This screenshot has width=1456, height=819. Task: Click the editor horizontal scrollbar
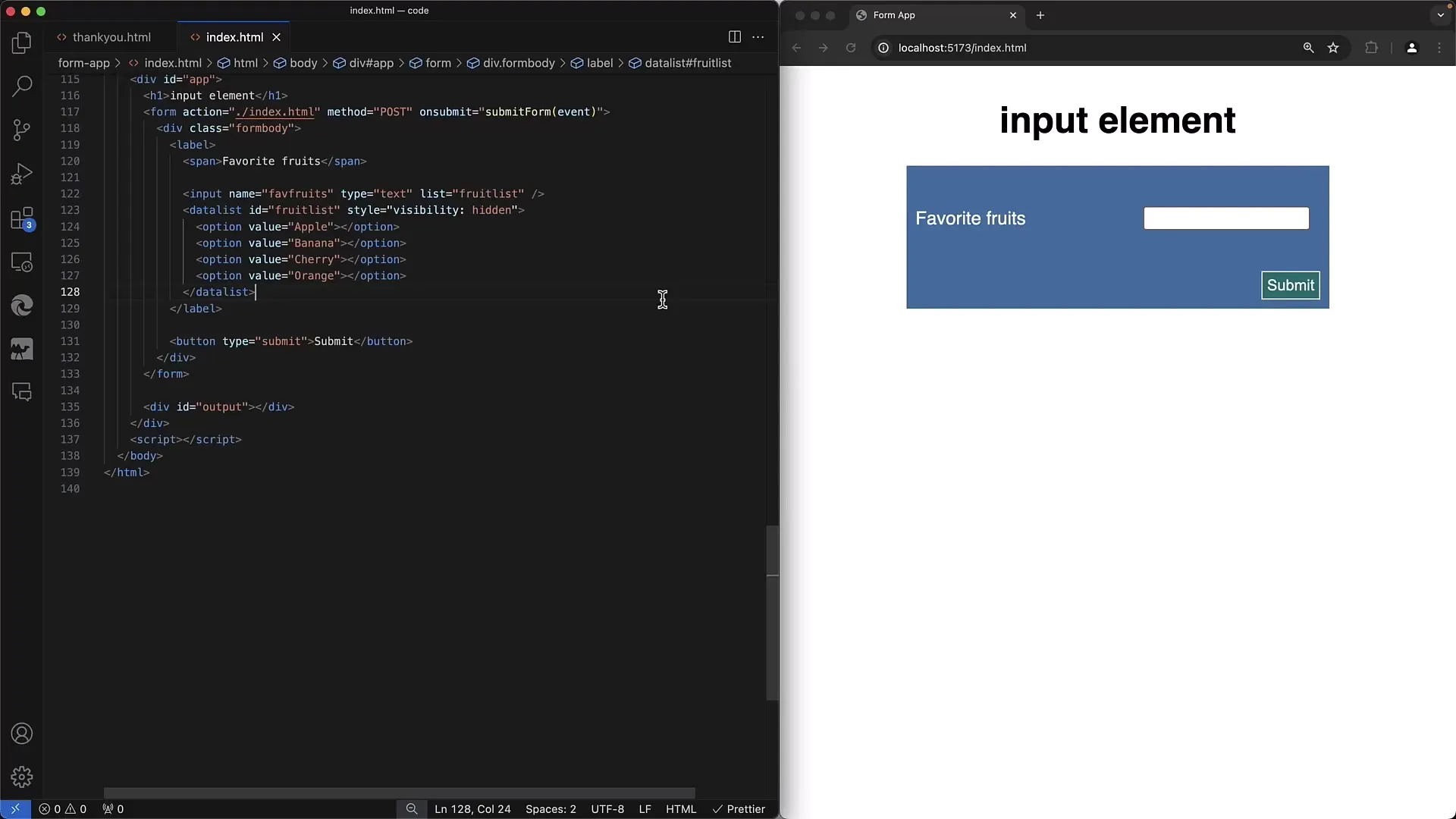pyautogui.click(x=400, y=792)
